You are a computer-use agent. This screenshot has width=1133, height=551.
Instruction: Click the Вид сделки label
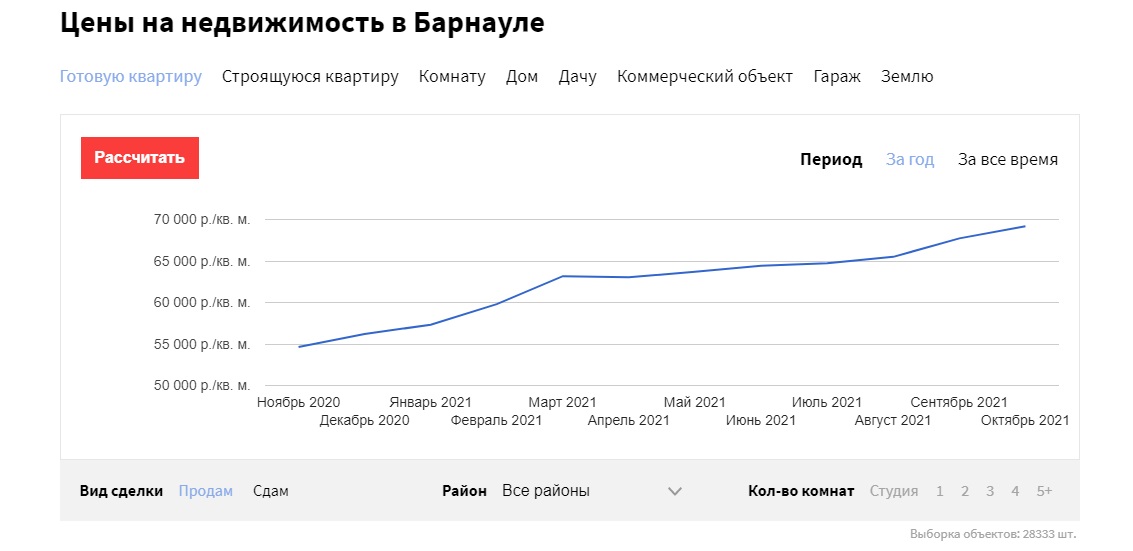click(x=121, y=491)
